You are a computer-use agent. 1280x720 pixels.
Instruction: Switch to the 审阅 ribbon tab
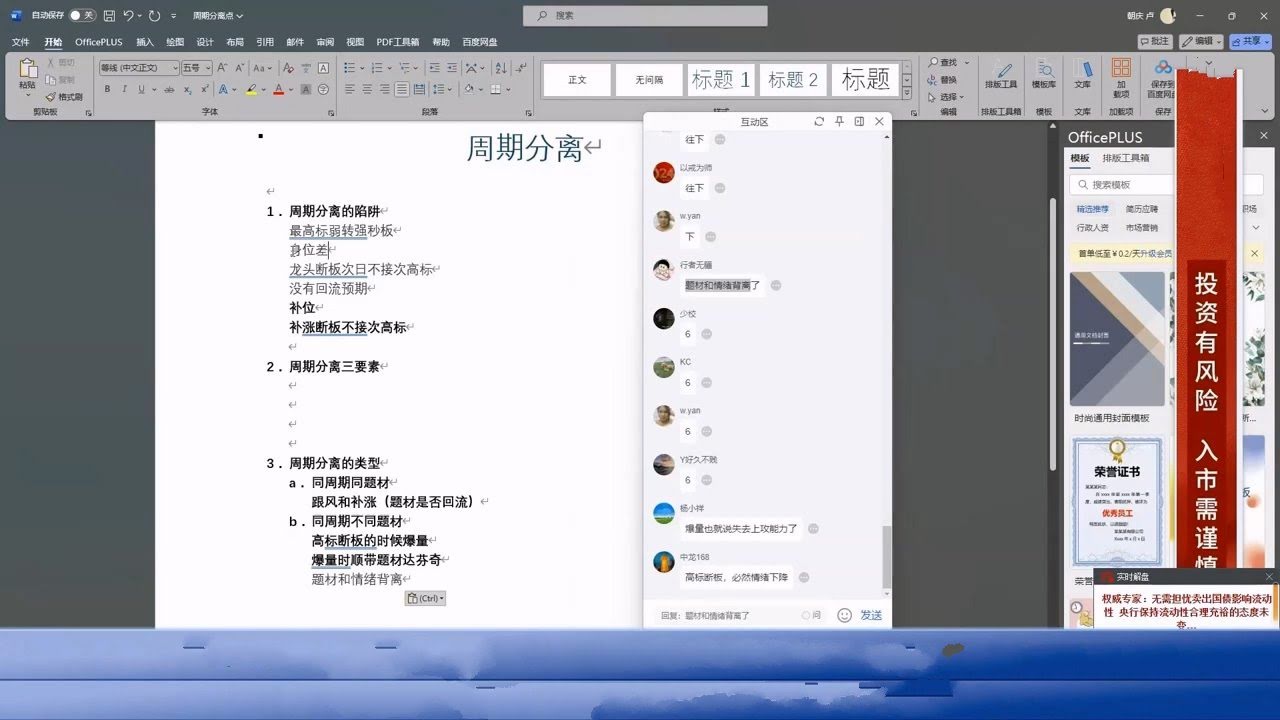point(325,42)
